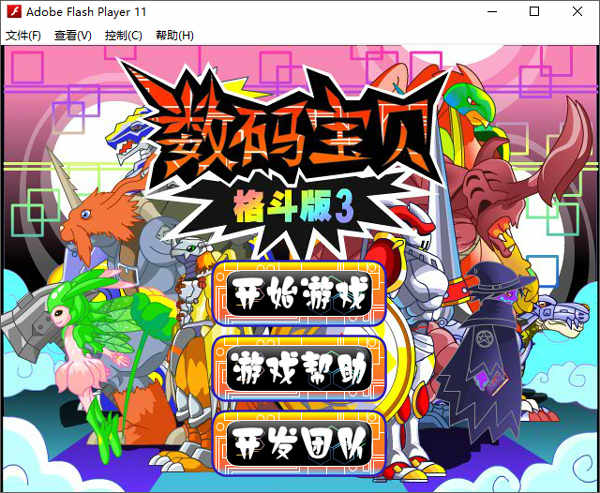Viewport: 600px width, 493px height.
Task: Click the rainbow 格斗版3 subtitle text
Action: point(294,209)
